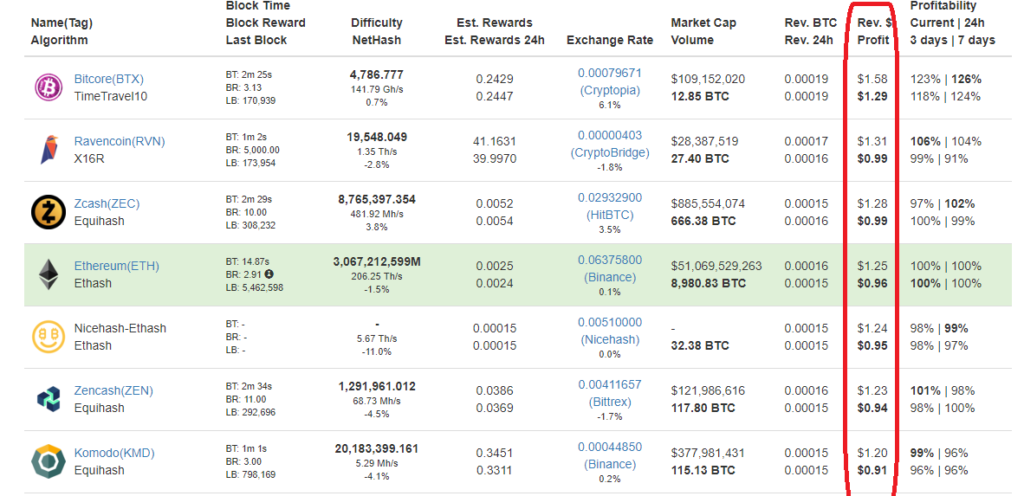This screenshot has height=496, width=1024.
Task: Click the Rev. $ Profit column header
Action: (873, 31)
